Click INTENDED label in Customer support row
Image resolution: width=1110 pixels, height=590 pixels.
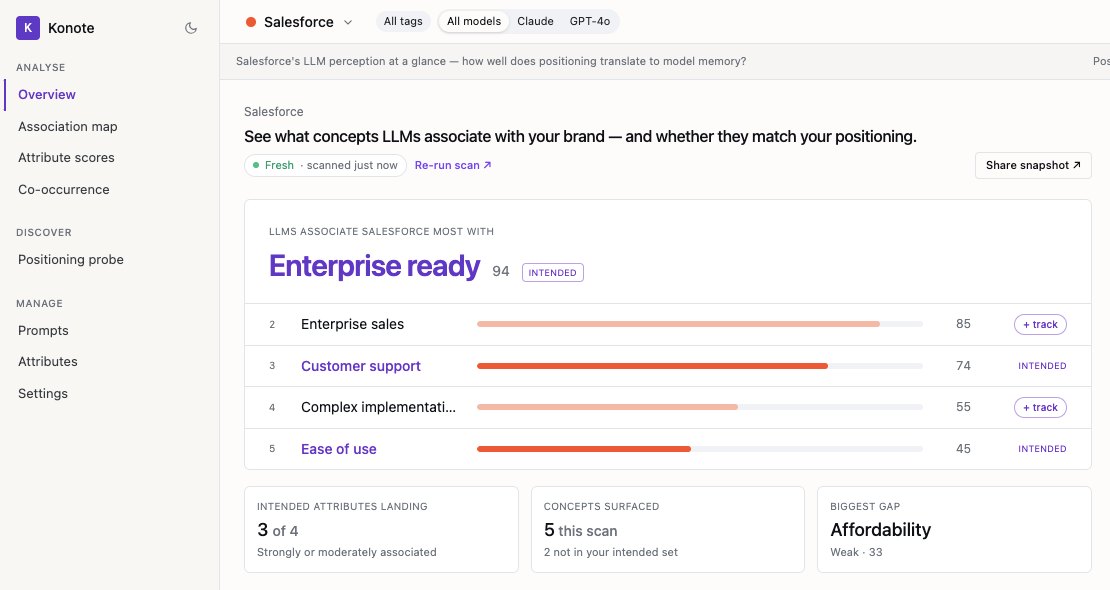1042,366
